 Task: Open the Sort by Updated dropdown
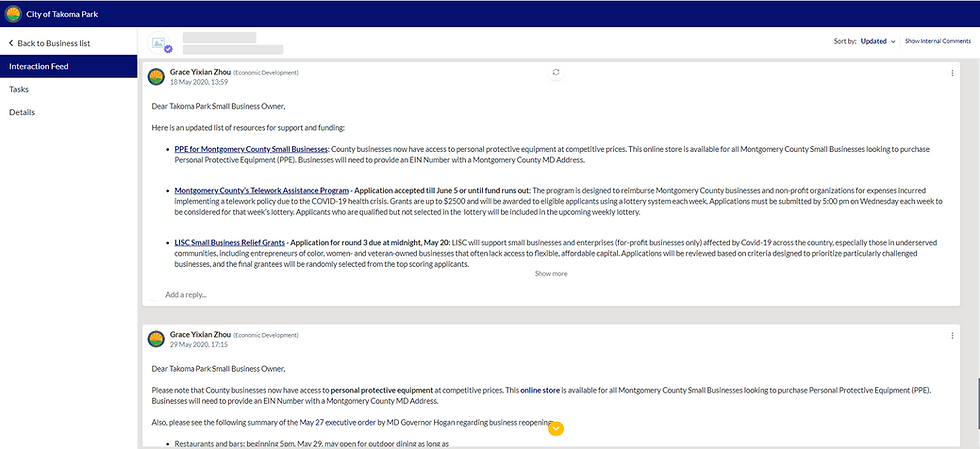(x=878, y=41)
